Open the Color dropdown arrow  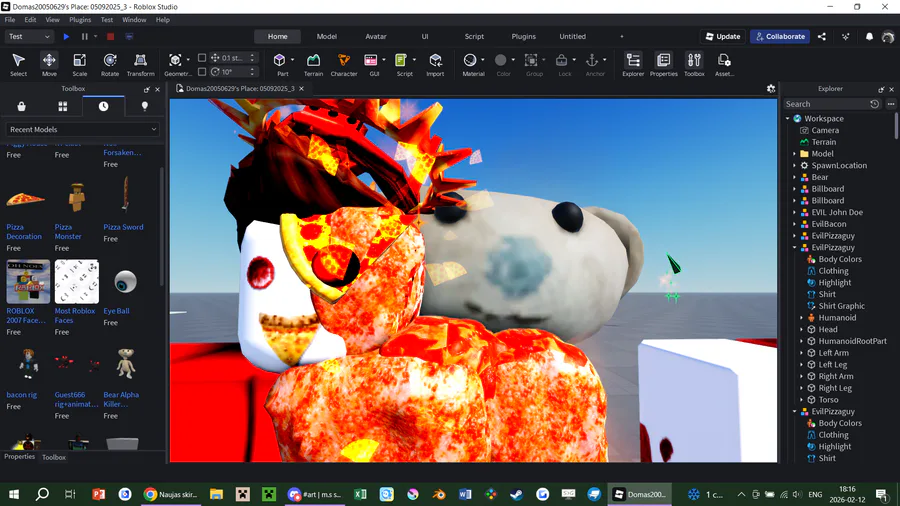[x=513, y=60]
